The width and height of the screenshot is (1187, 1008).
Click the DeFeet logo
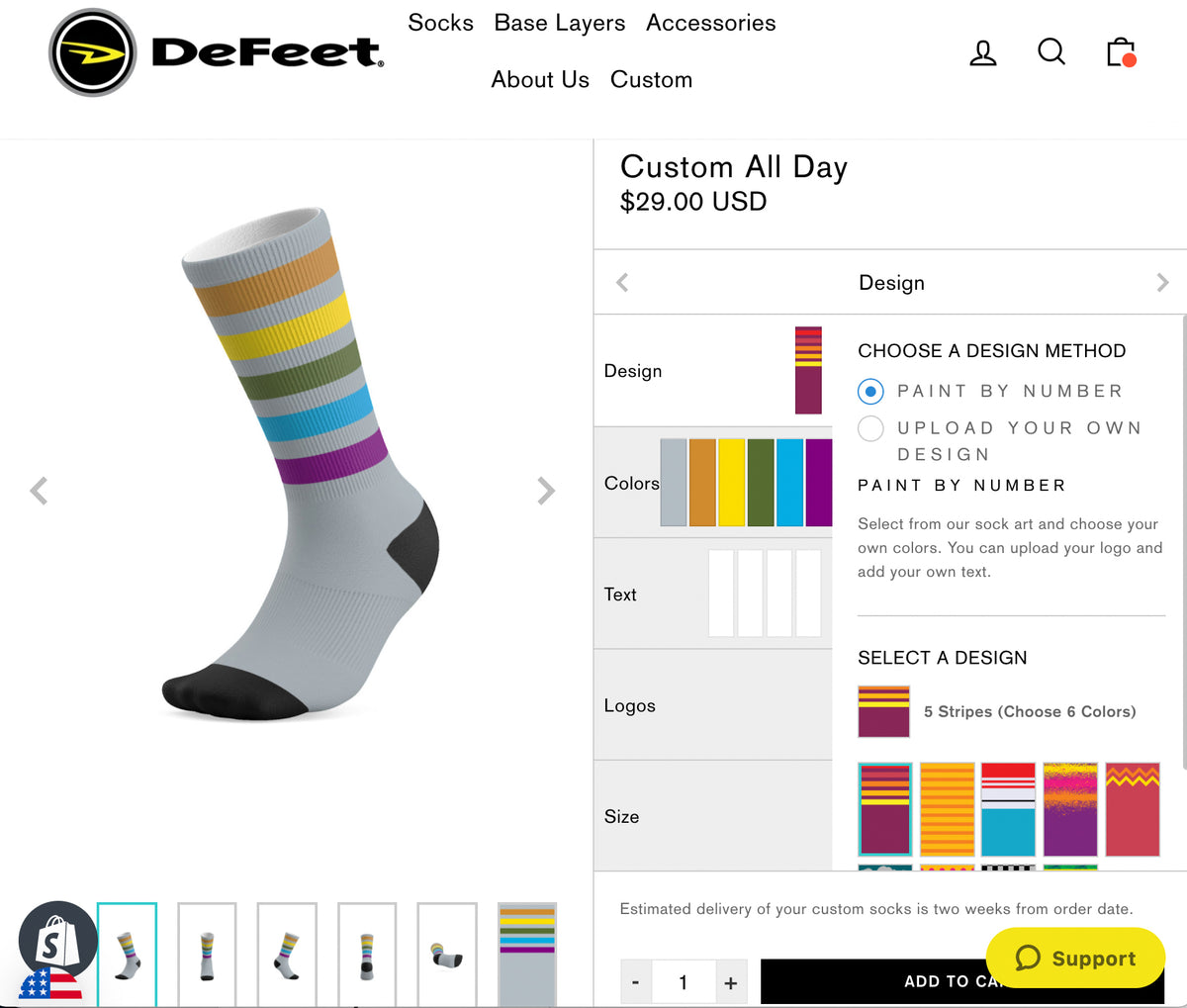click(217, 52)
